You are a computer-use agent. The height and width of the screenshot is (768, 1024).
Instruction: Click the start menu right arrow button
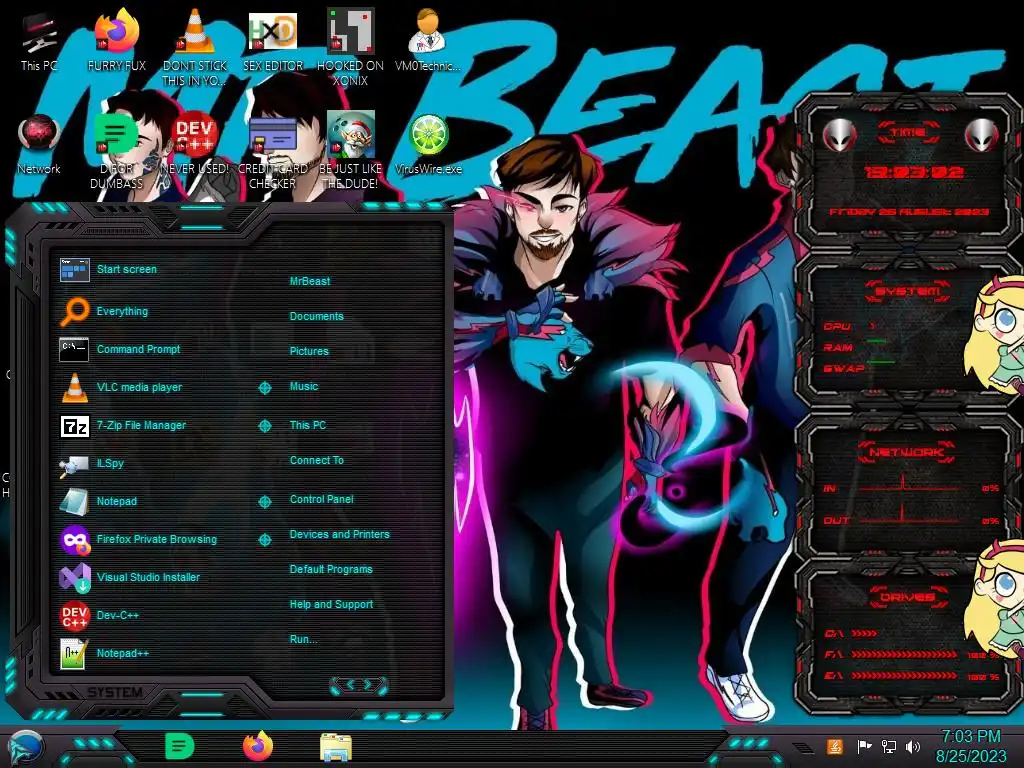tap(369, 684)
